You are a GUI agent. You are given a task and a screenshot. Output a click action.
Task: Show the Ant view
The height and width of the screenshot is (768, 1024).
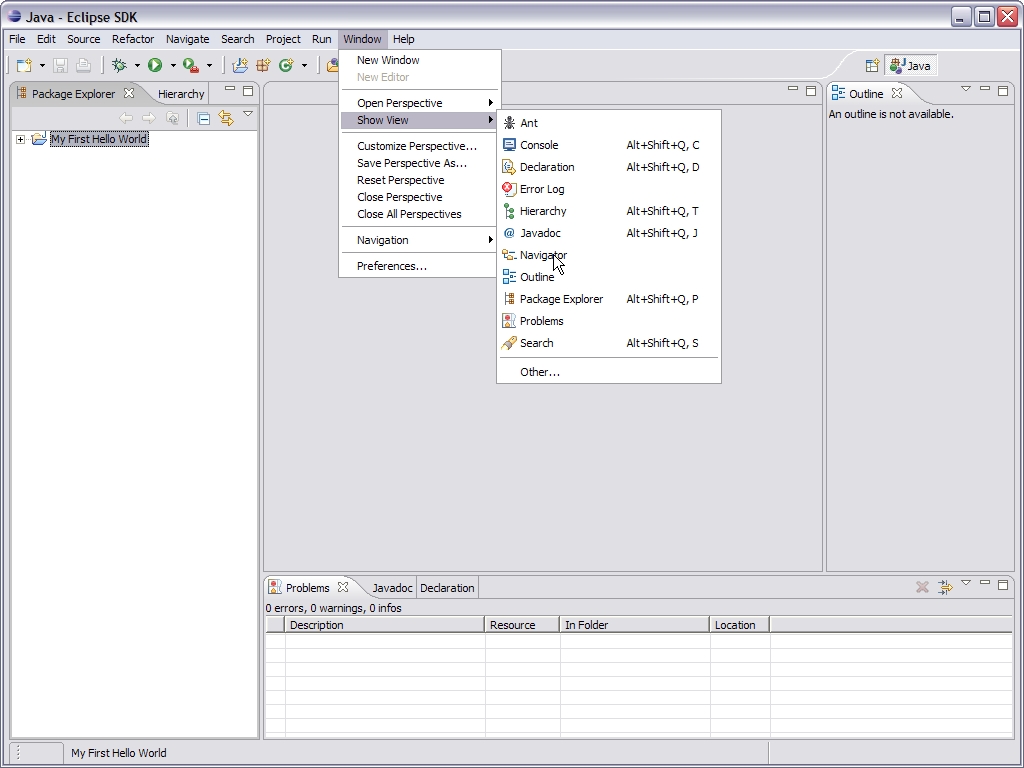pos(609,123)
